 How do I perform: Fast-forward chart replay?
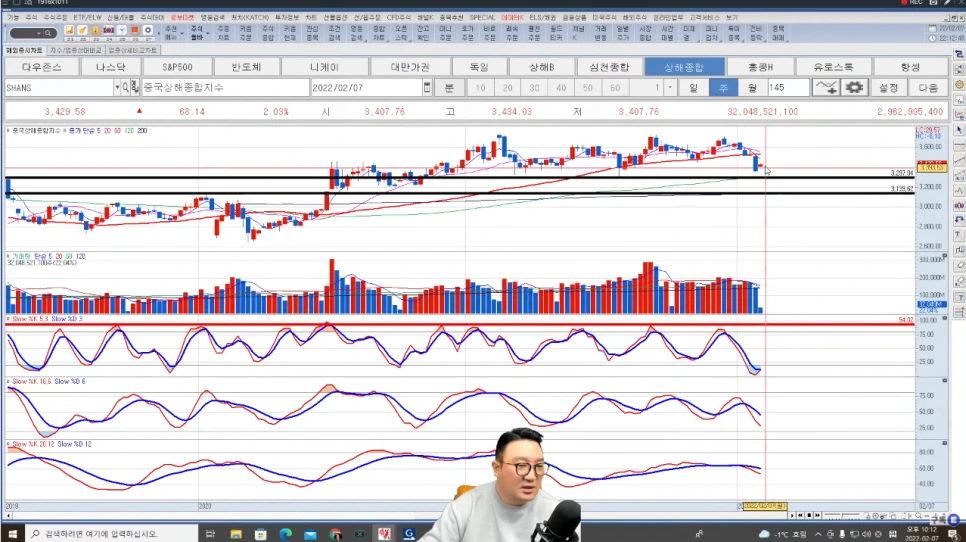(x=818, y=516)
